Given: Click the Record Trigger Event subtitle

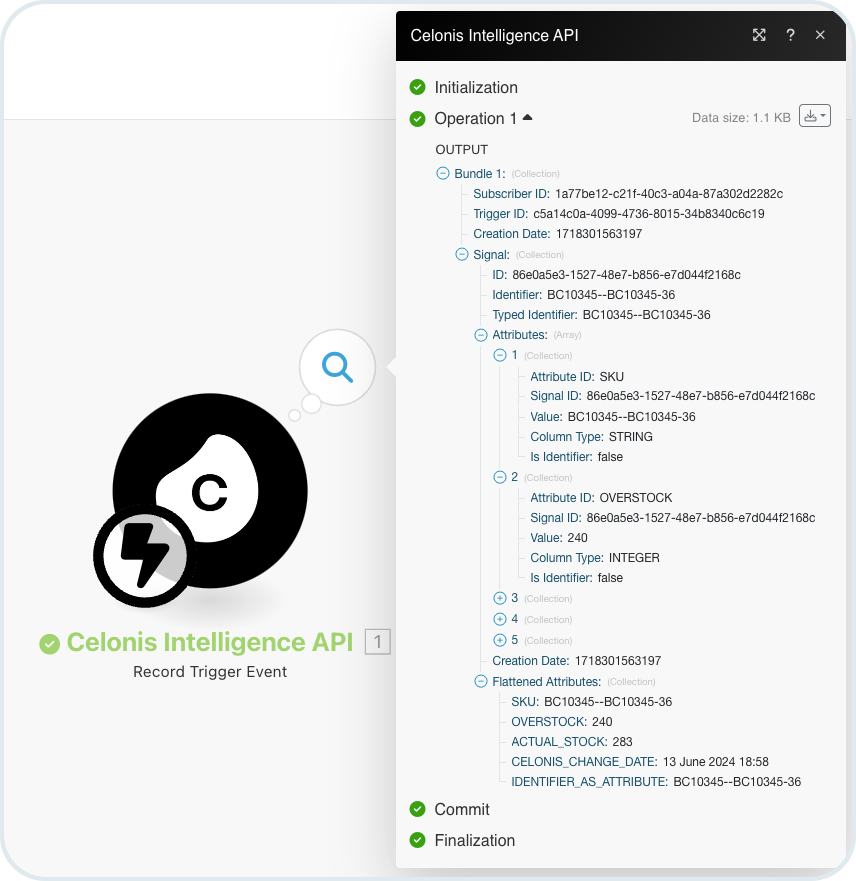Looking at the screenshot, I should pos(210,672).
